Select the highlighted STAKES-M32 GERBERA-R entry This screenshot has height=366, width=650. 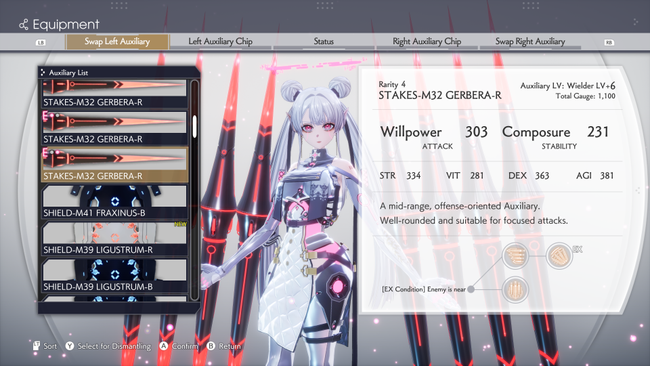pyautogui.click(x=115, y=164)
